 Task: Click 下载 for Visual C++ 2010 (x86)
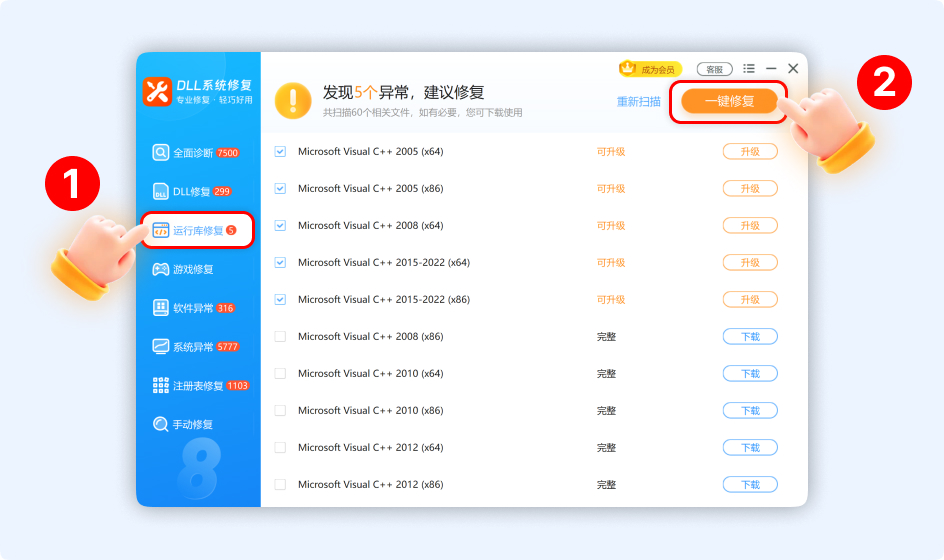coord(750,411)
